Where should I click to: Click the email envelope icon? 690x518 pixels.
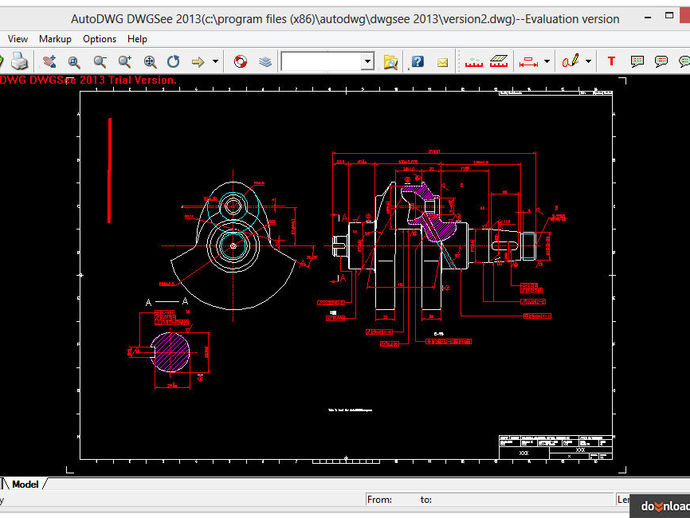(x=443, y=62)
